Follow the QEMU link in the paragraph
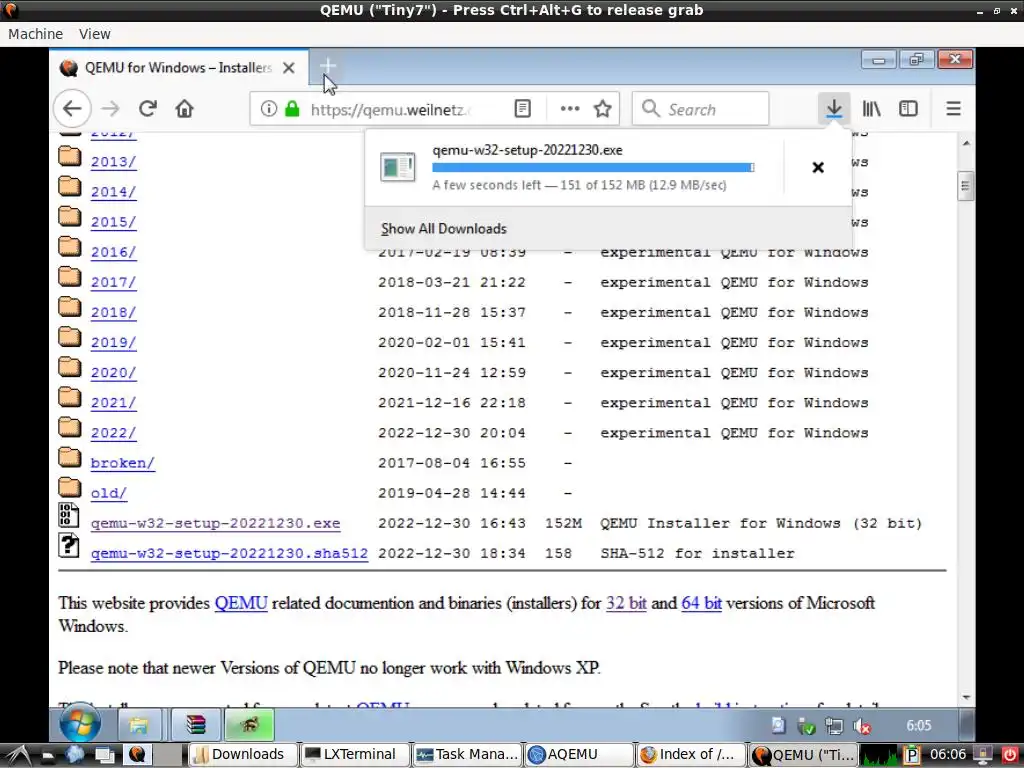This screenshot has height=768, width=1024. [x=241, y=603]
